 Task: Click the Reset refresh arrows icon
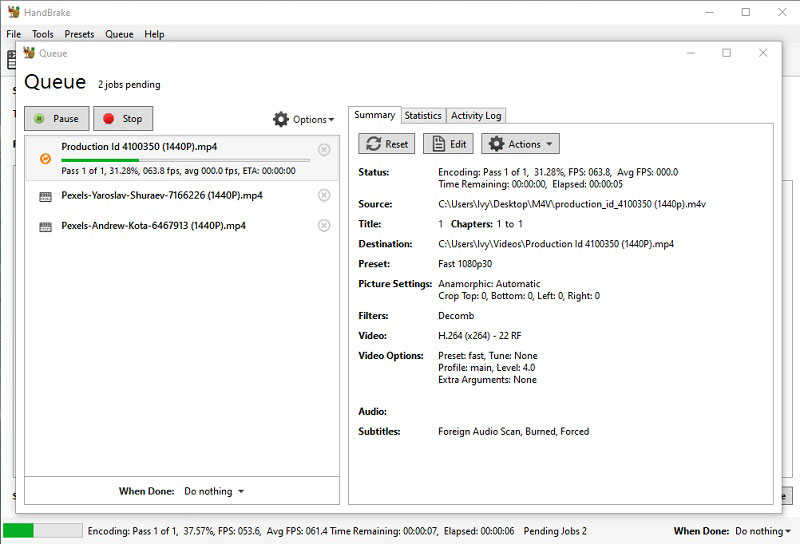[373, 144]
